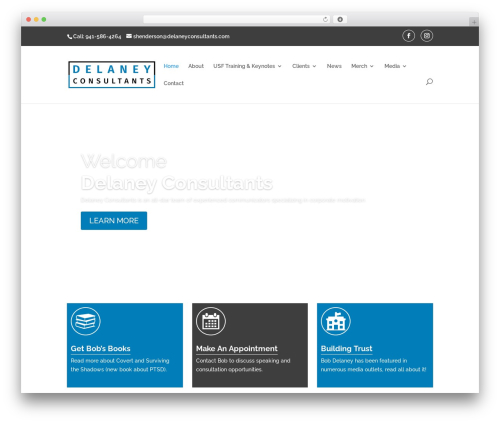Click the search magnifier icon
The image size is (500, 423).
[x=429, y=82]
